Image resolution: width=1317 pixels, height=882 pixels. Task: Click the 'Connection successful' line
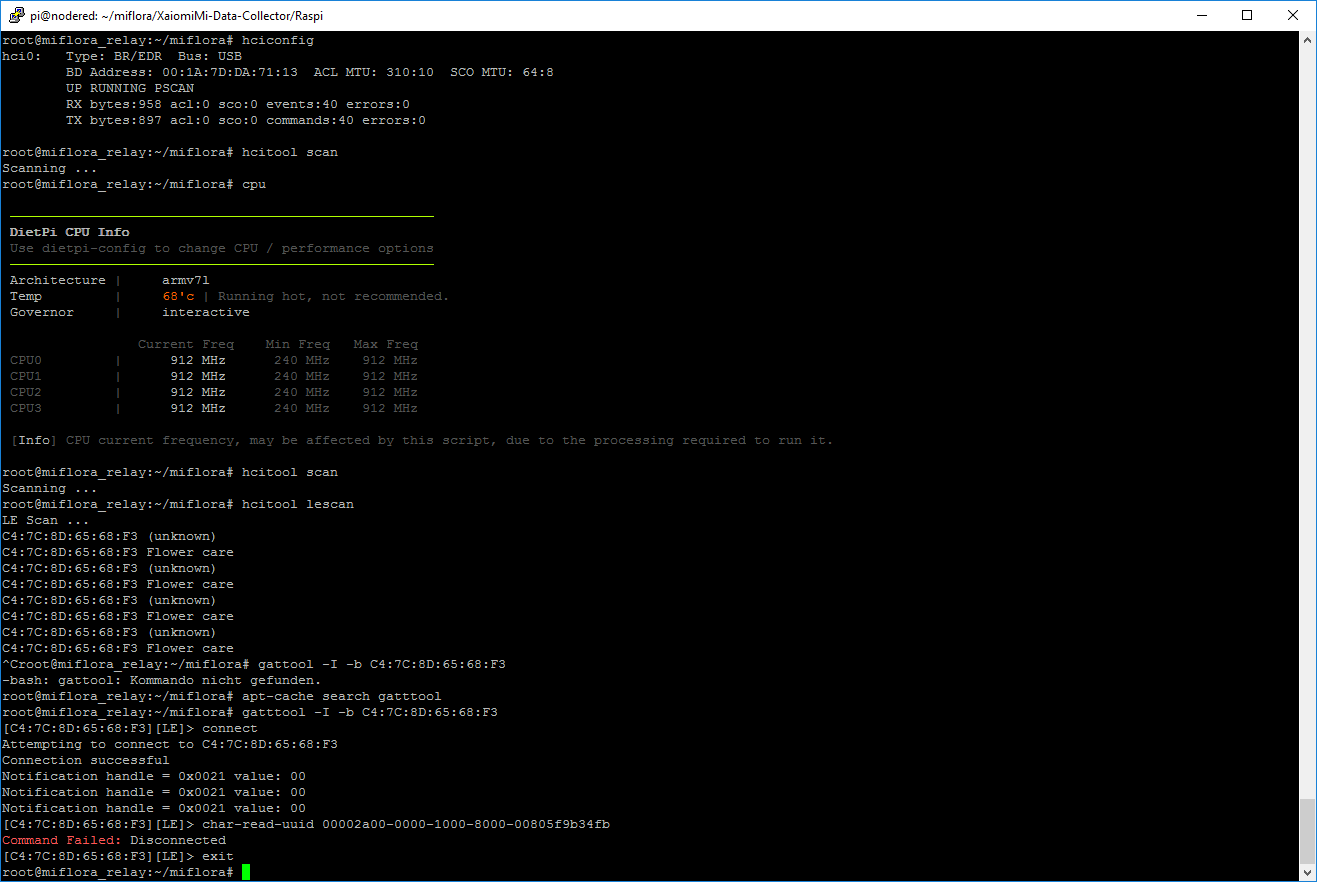pyautogui.click(x=86, y=760)
